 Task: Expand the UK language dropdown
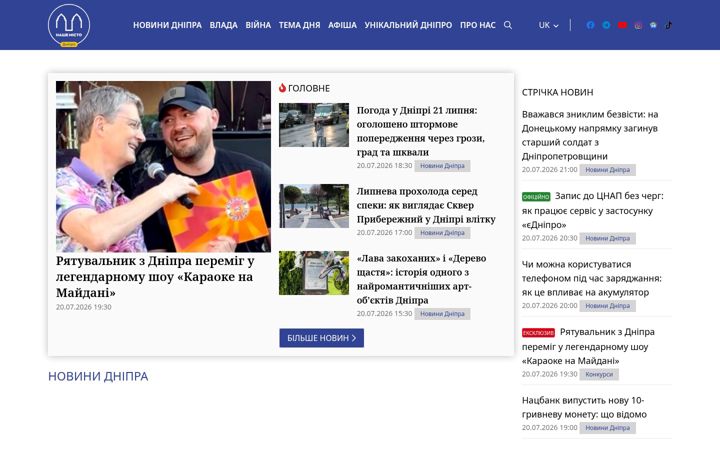pyautogui.click(x=548, y=25)
